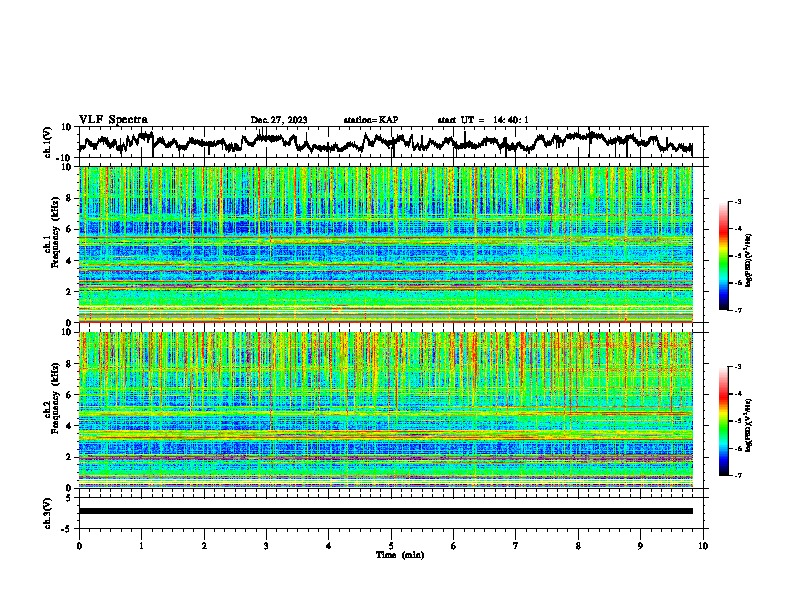The image size is (792, 612).
Task: Click the ch.1 spectrogram color scale bar
Action: pyautogui.click(x=723, y=256)
